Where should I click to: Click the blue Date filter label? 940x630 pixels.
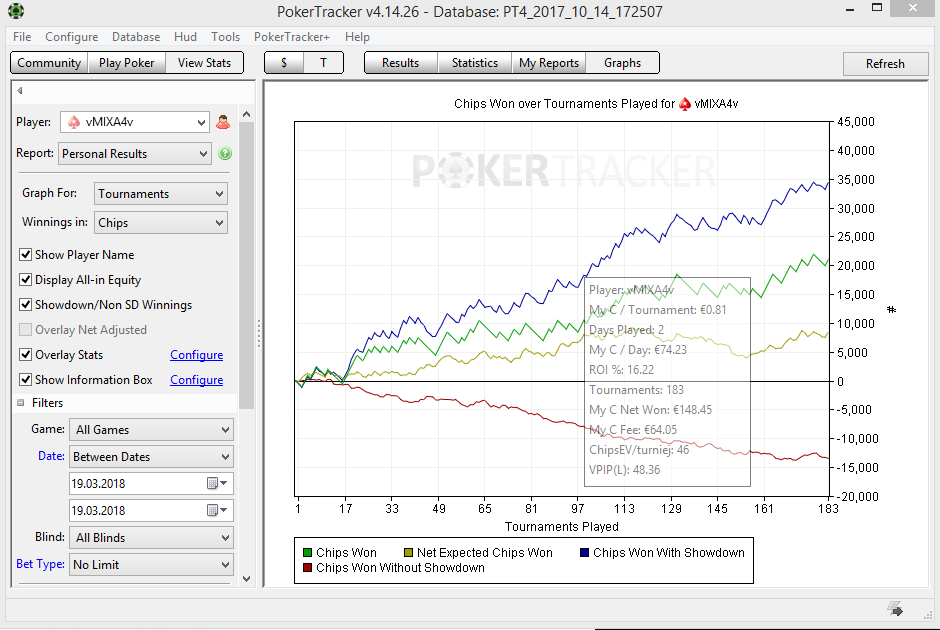point(51,456)
